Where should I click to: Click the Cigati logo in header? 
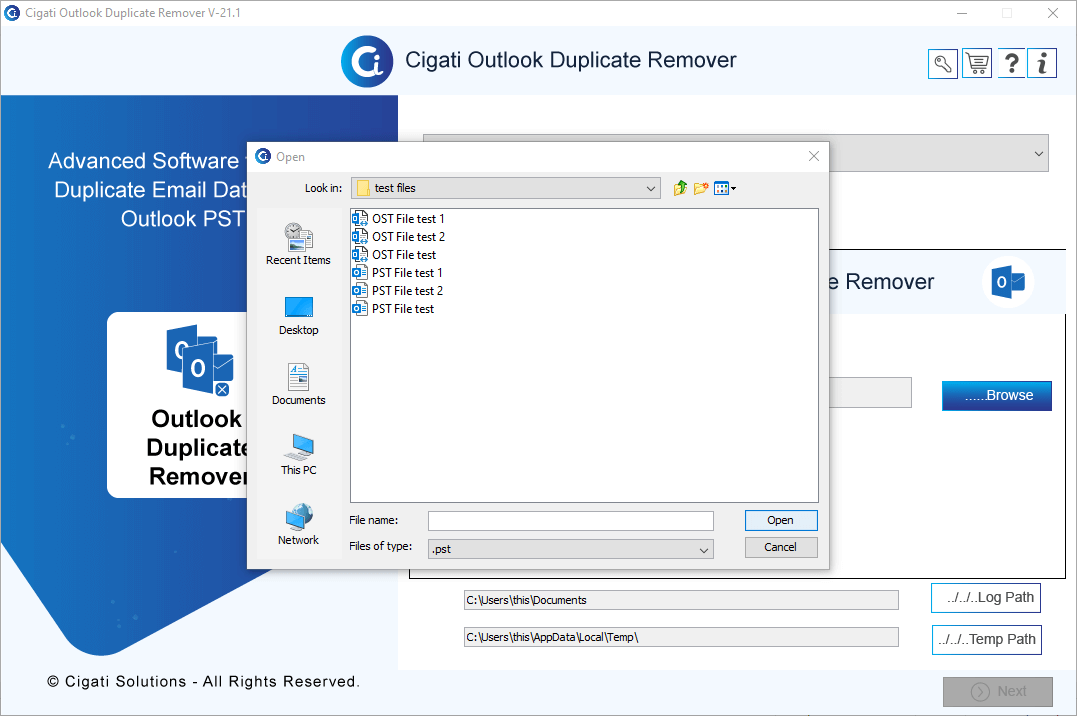pyautogui.click(x=367, y=61)
